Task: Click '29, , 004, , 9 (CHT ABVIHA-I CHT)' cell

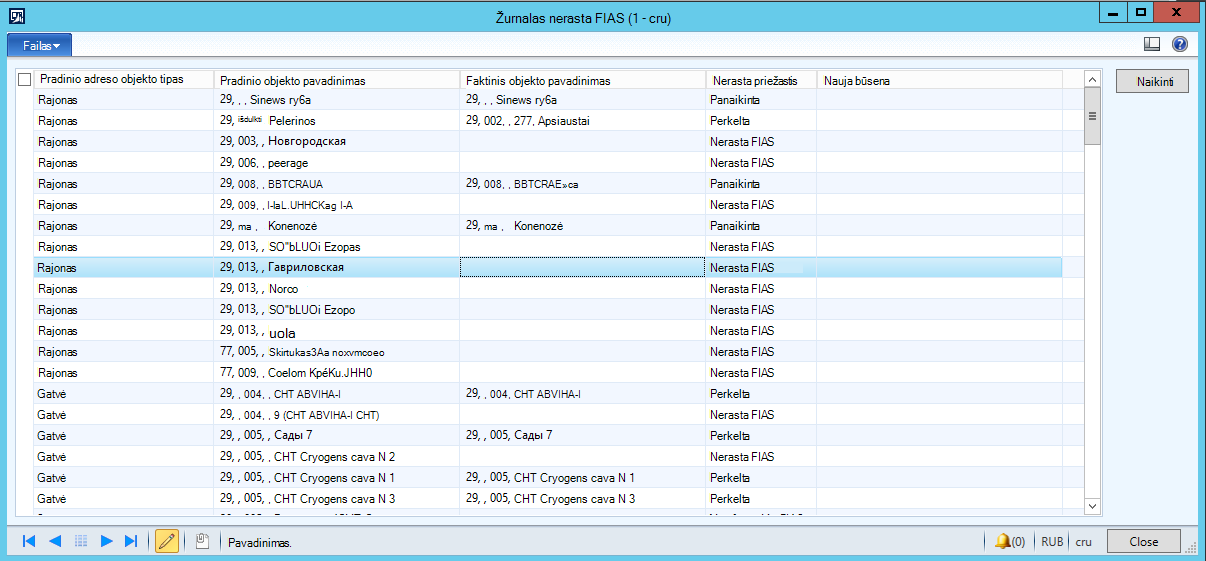Action: [337, 414]
